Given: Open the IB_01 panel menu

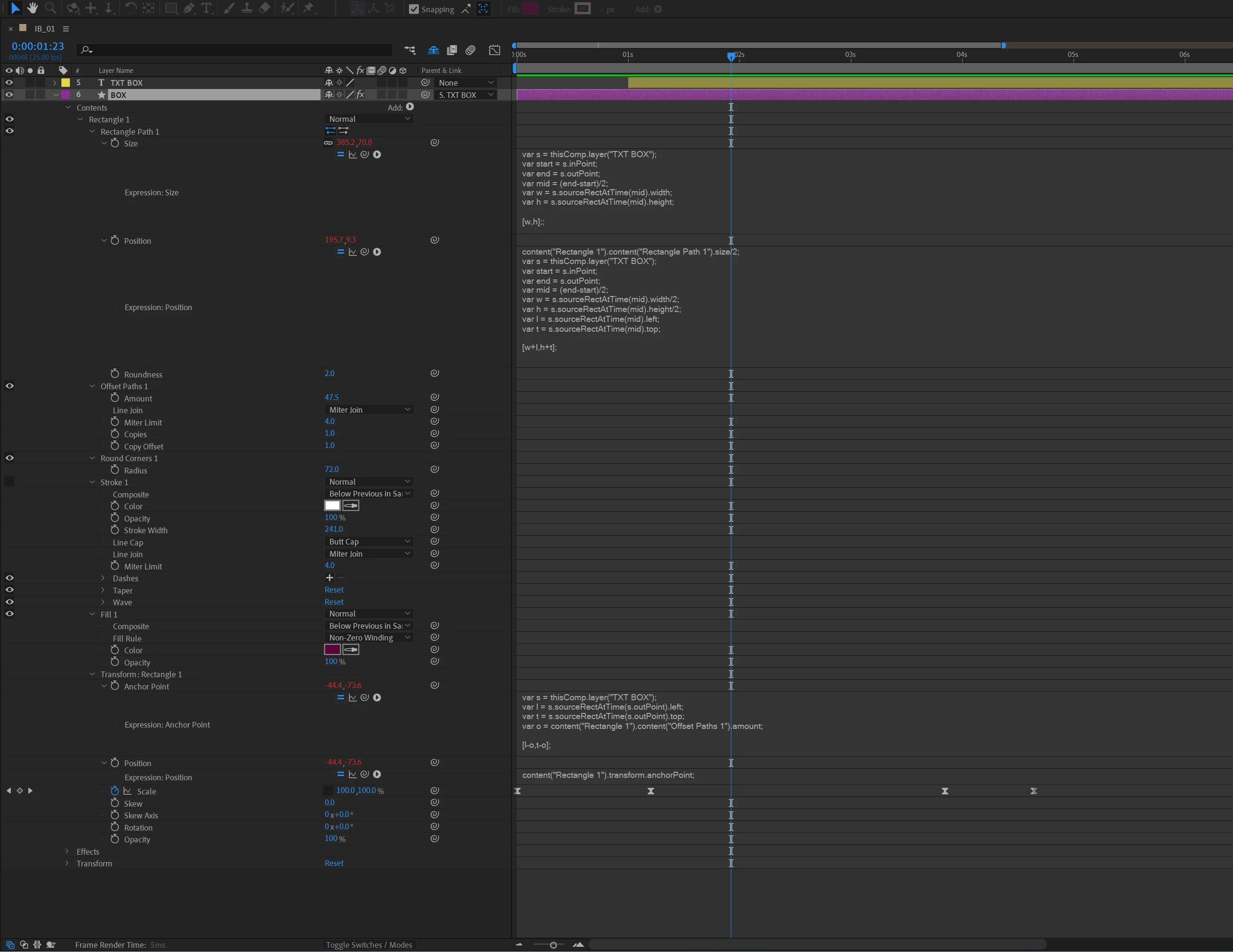Looking at the screenshot, I should (66, 29).
